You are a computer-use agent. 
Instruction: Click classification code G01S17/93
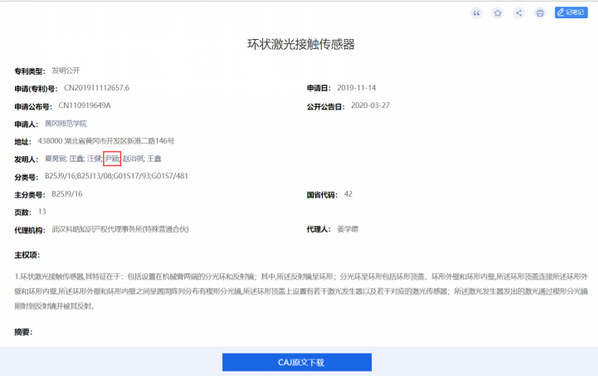click(x=132, y=176)
